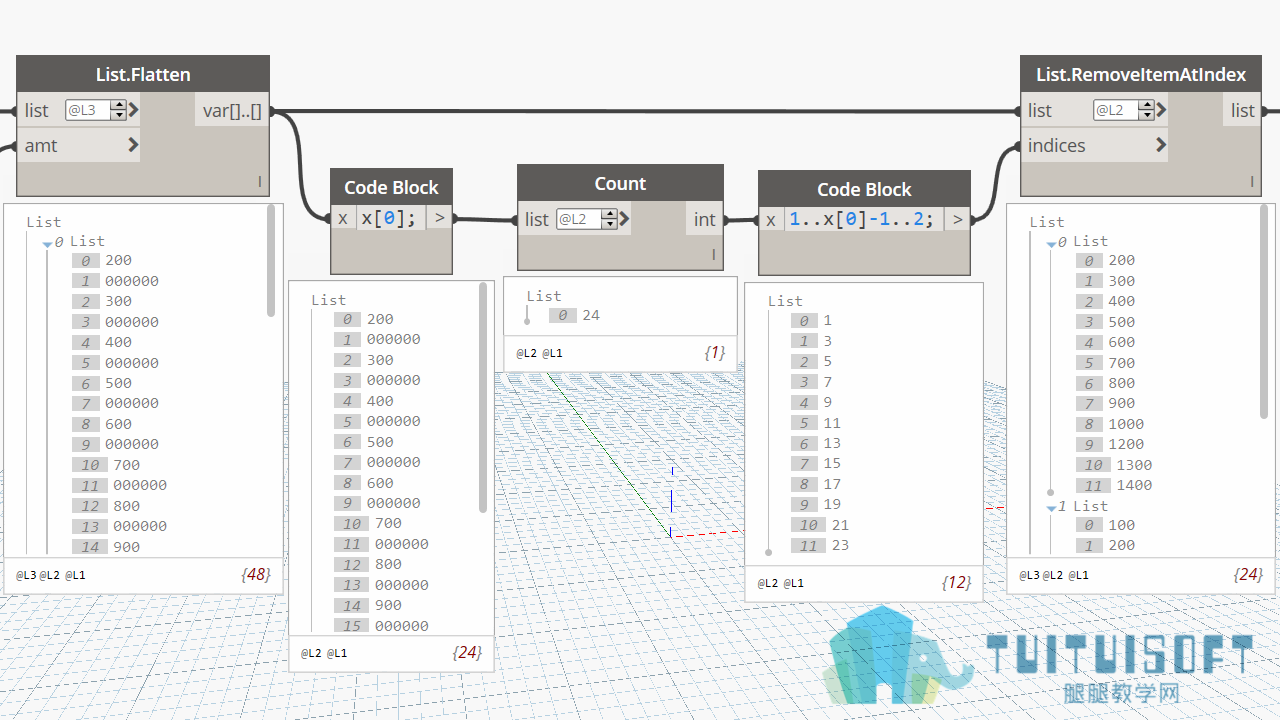Image resolution: width=1280 pixels, height=720 pixels.
Task: Click the {12} item count in range preview
Action: [957, 582]
